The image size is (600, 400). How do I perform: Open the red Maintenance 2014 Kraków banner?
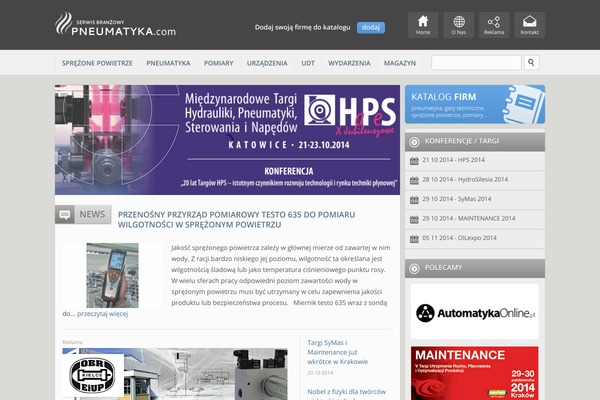pos(475,373)
